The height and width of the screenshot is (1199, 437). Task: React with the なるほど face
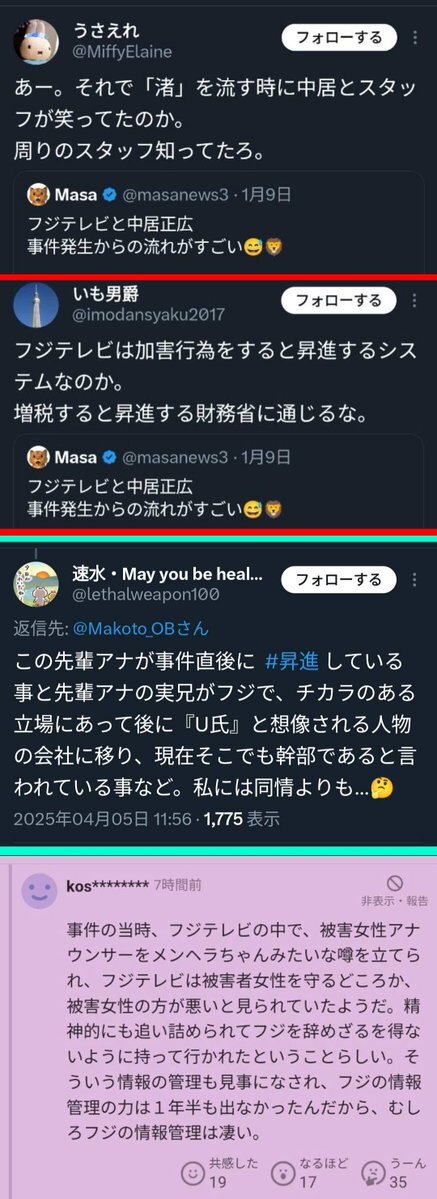tap(285, 1171)
